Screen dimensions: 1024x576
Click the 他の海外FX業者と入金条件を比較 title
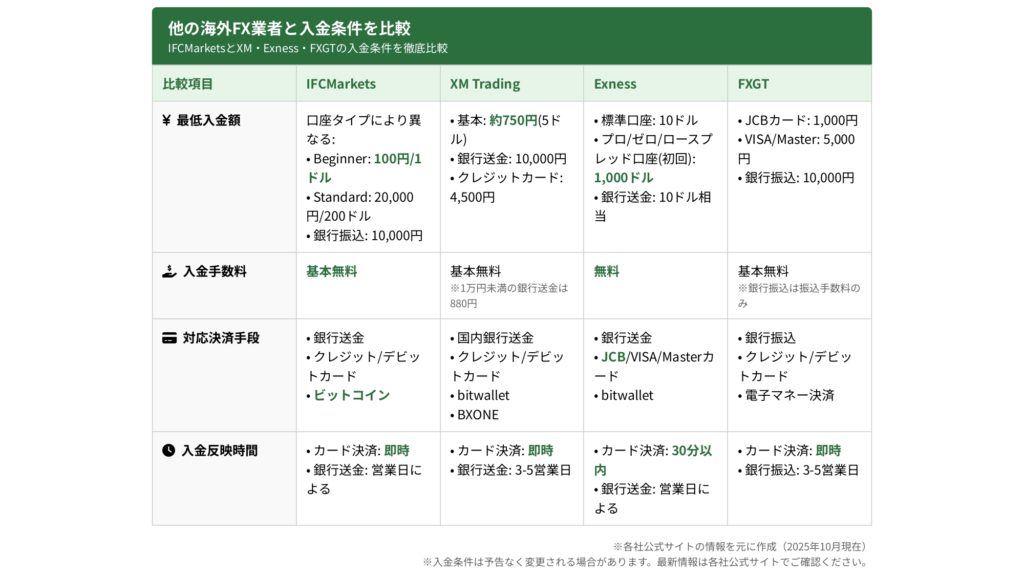click(289, 28)
